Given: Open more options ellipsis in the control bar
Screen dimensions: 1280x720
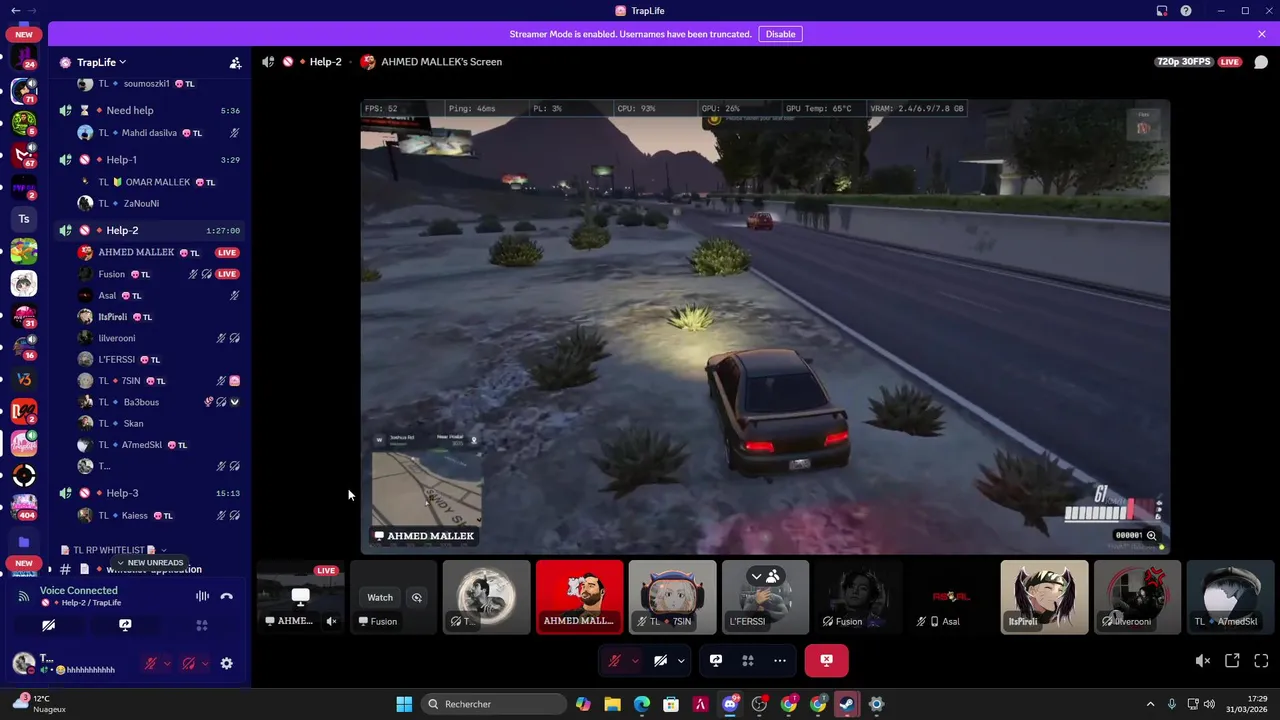Looking at the screenshot, I should pos(780,660).
